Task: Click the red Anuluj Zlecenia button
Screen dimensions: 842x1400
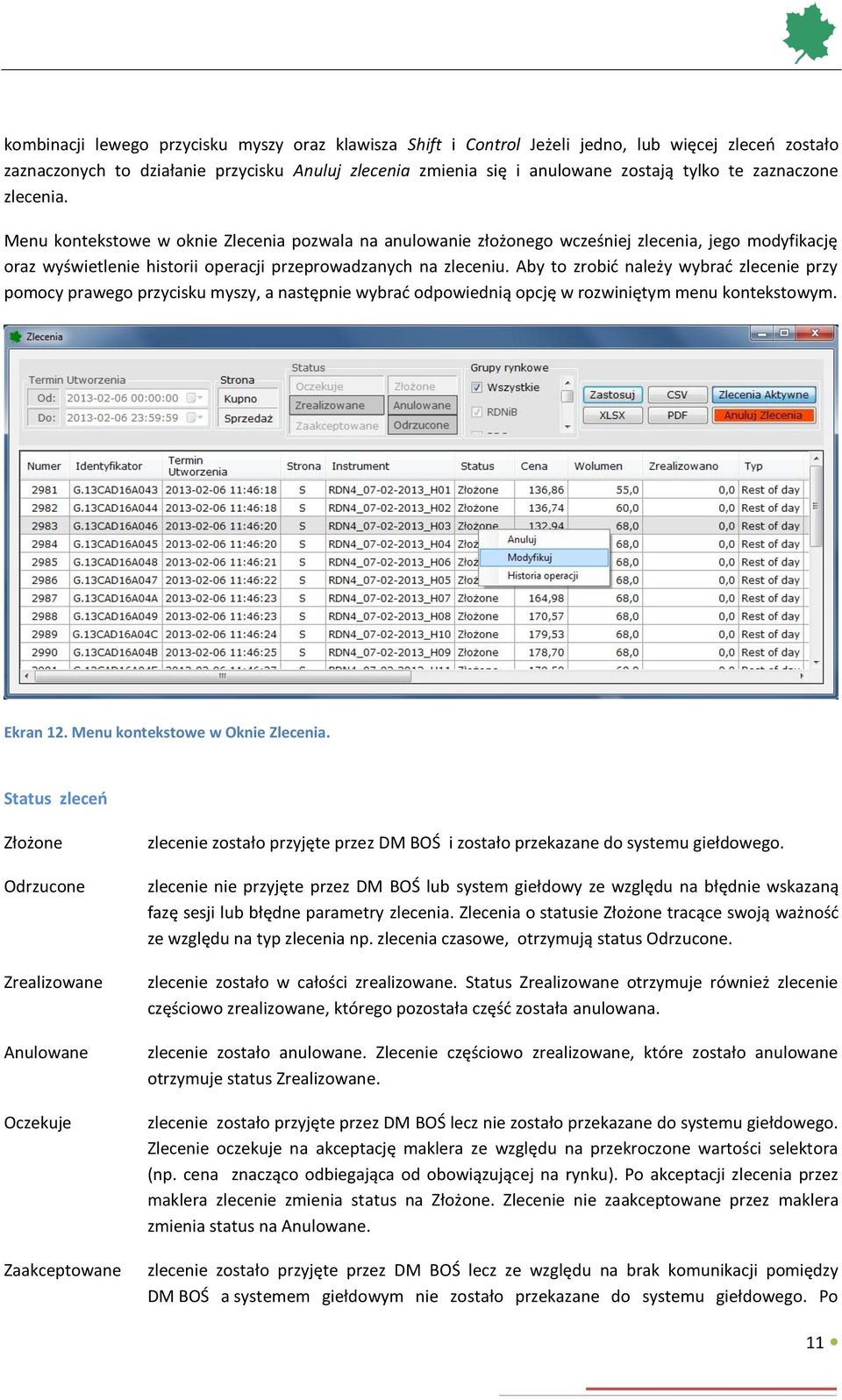Action: (x=764, y=416)
